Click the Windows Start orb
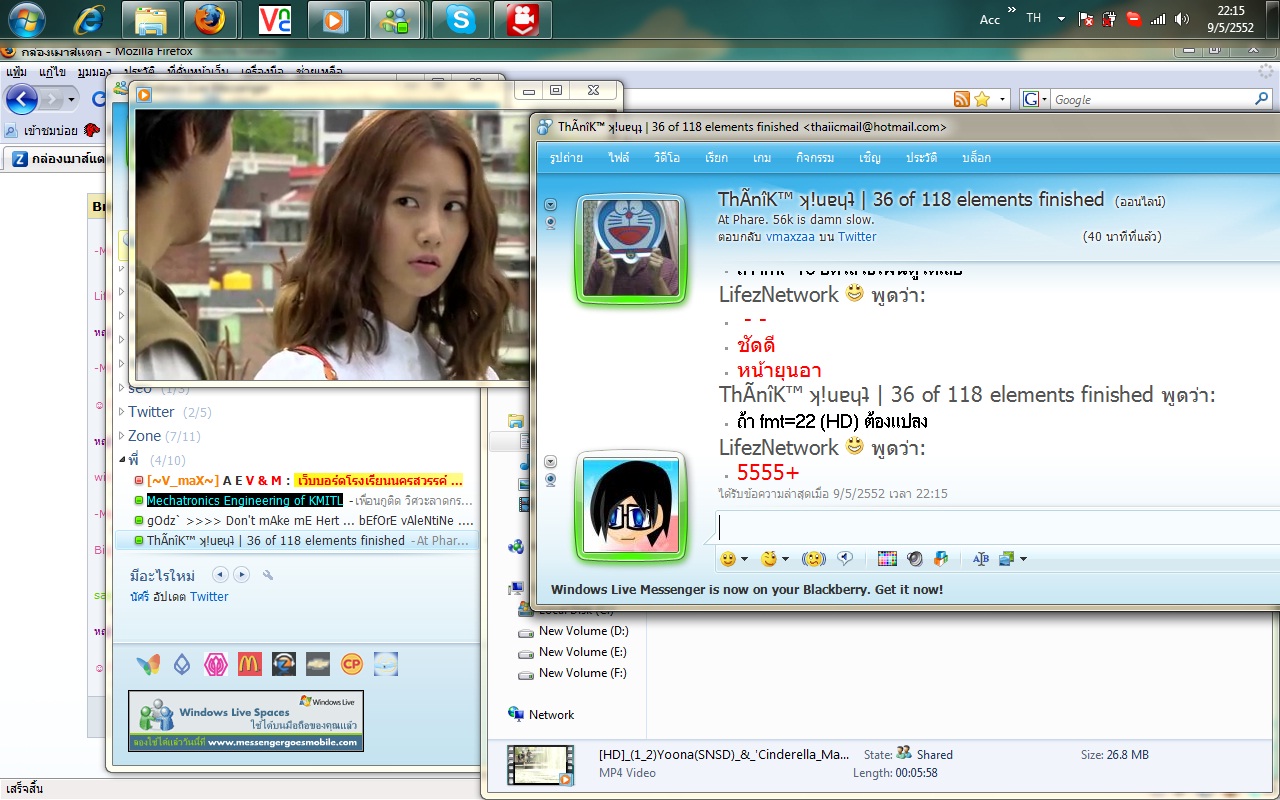This screenshot has height=800, width=1280. tap(25, 20)
